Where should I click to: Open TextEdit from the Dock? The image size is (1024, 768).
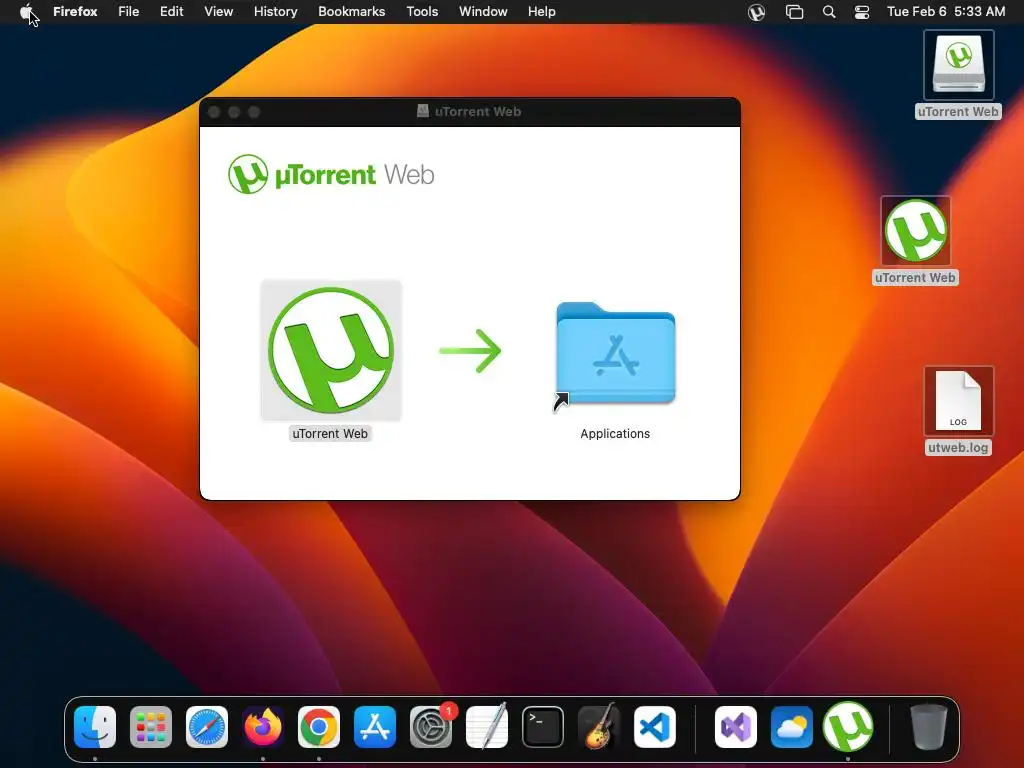(487, 727)
